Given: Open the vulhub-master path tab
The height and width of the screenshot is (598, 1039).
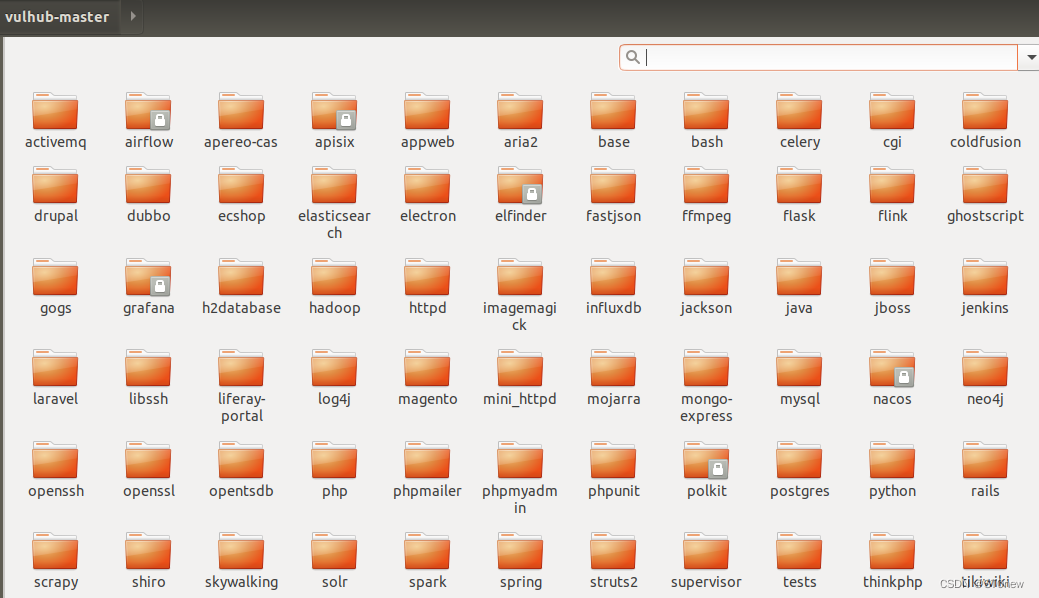Looking at the screenshot, I should coord(57,17).
